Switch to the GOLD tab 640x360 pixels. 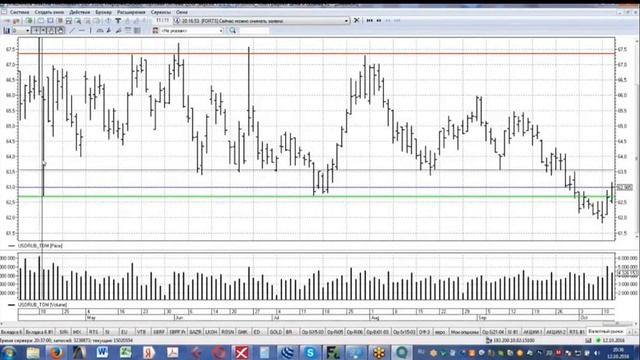(x=276, y=332)
